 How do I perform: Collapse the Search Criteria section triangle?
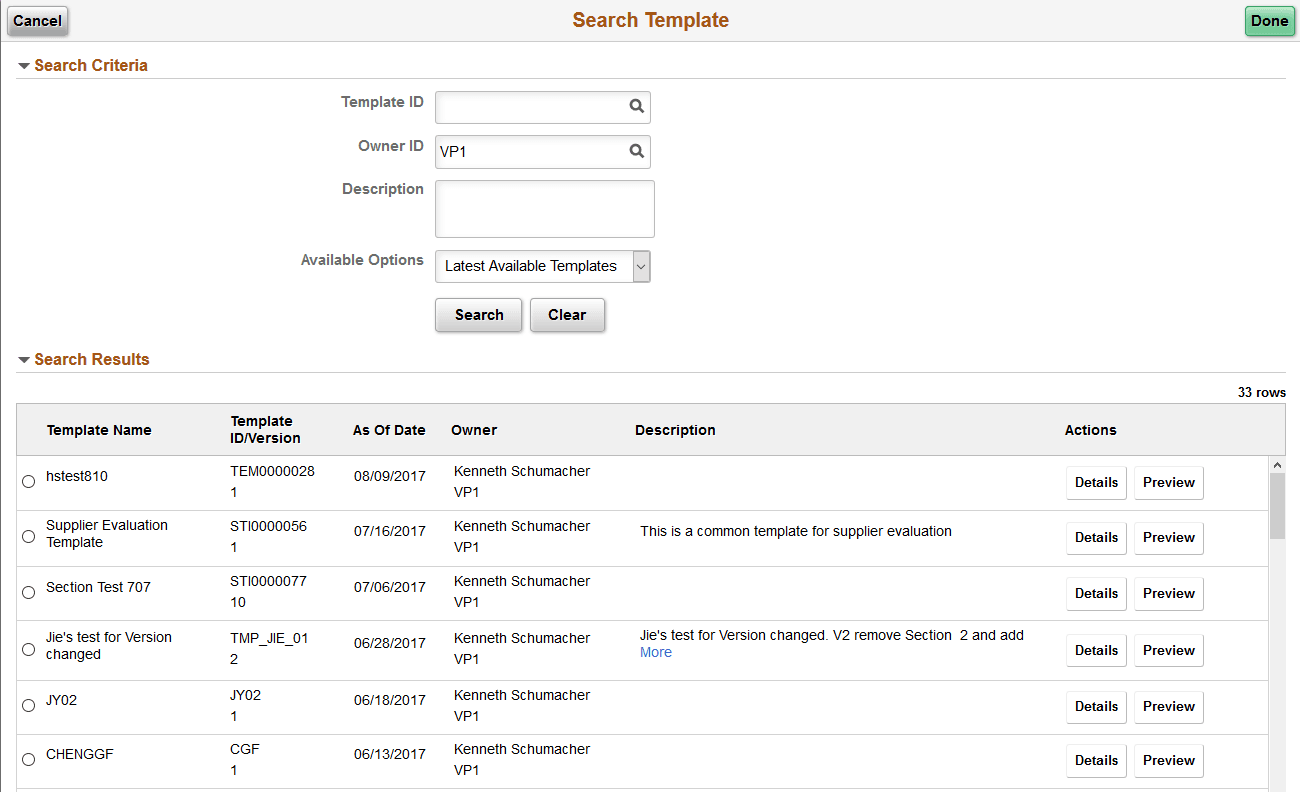(23, 64)
